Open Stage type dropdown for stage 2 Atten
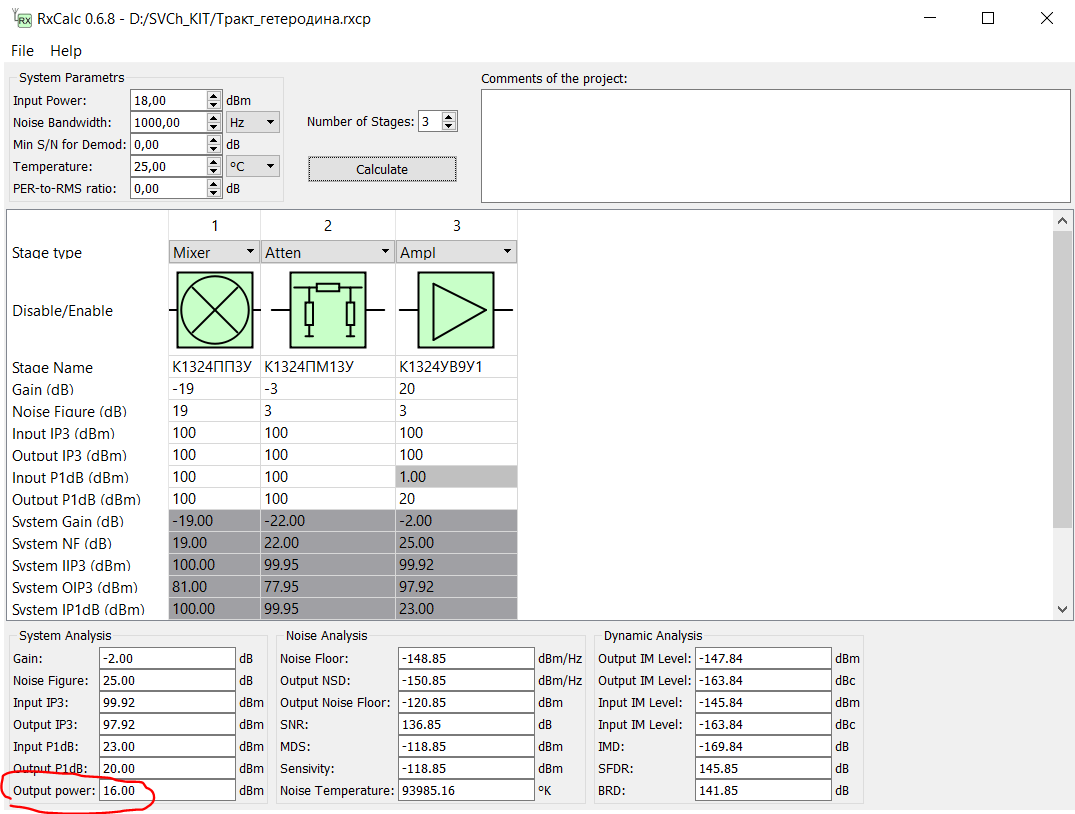Screen dimensions: 1075x814 (x=328, y=252)
